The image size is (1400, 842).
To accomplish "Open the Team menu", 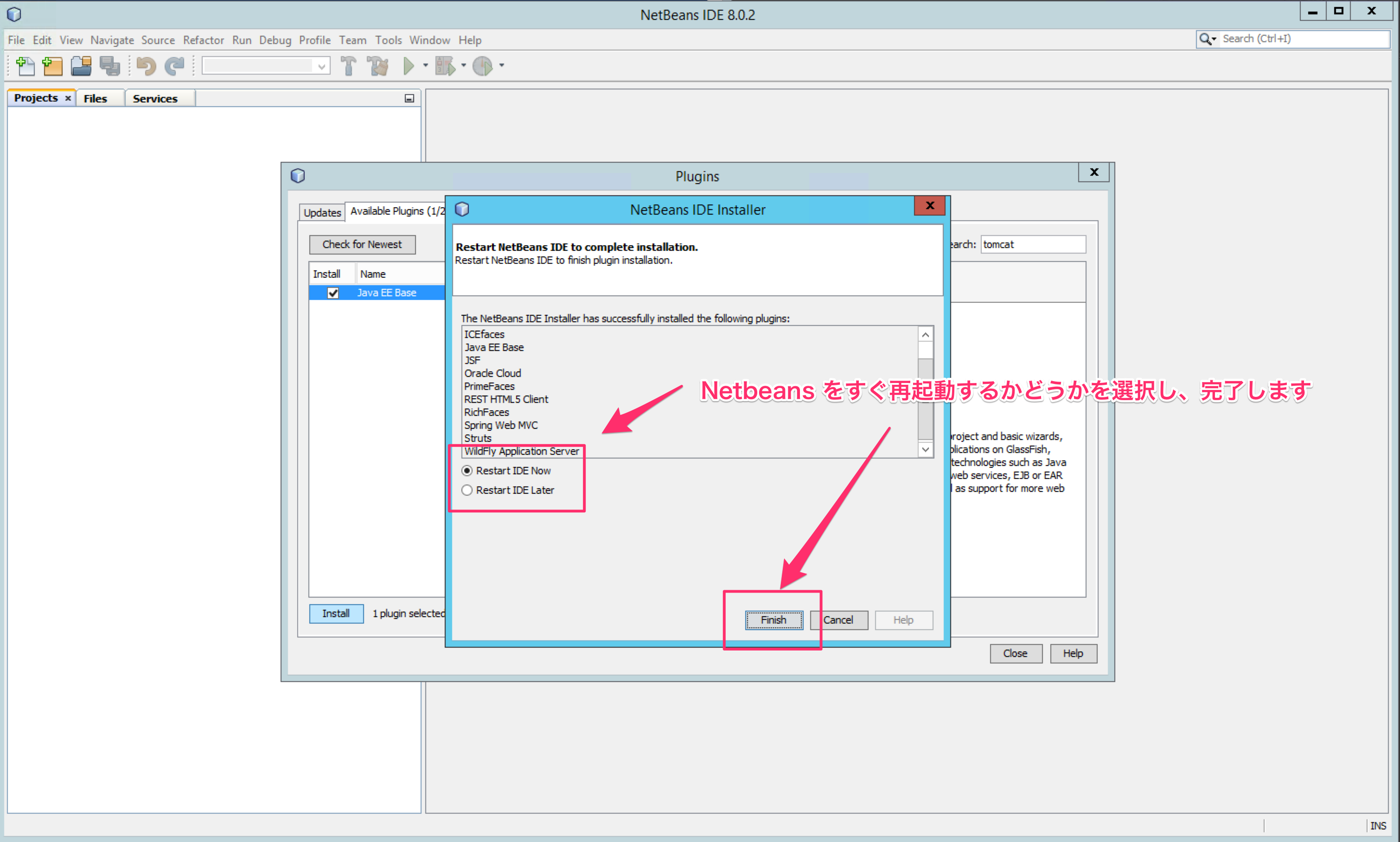I will point(352,40).
